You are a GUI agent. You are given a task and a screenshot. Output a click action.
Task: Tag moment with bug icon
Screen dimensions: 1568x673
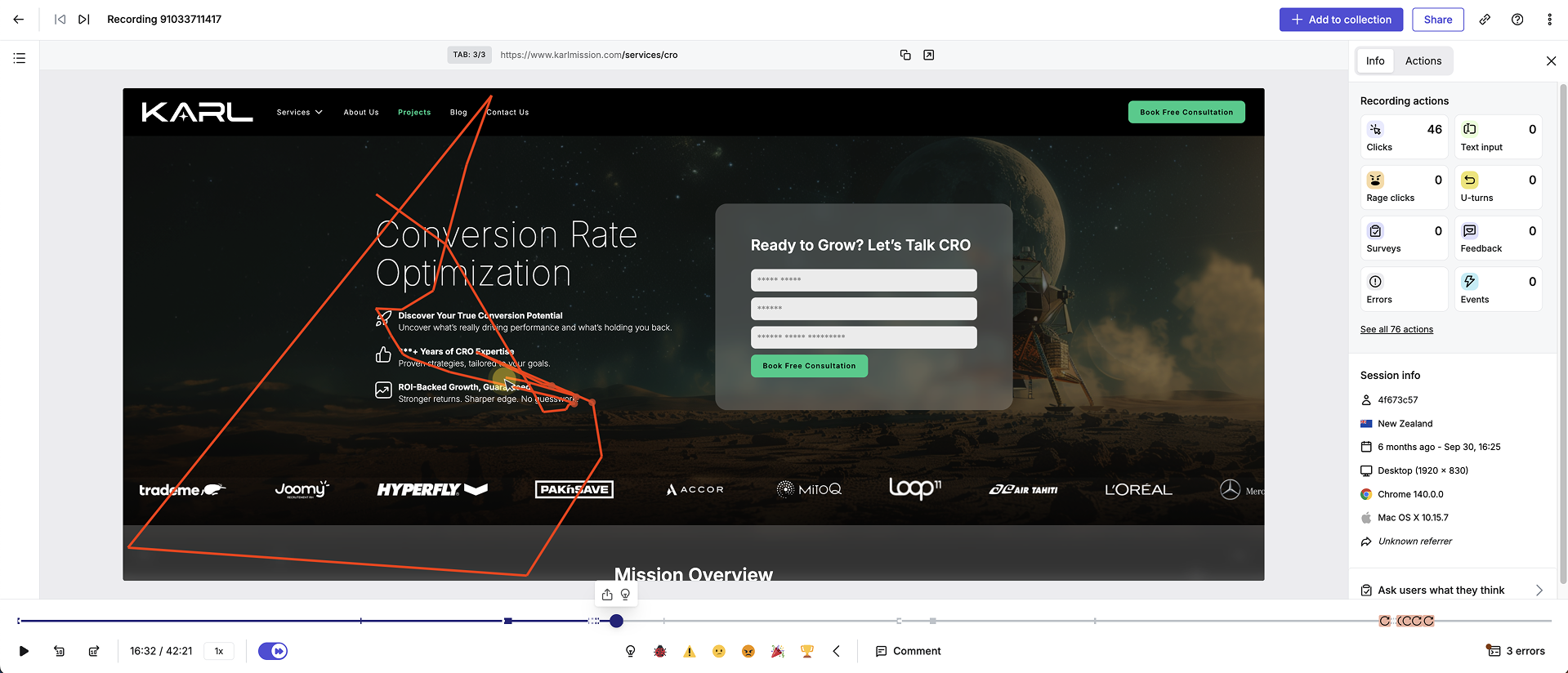coord(660,651)
